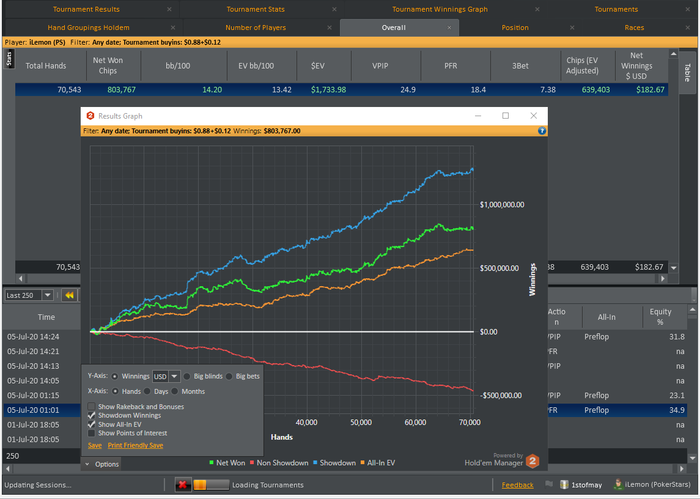Close the Number of Players tab
Viewport: 700px width, 499px height.
coord(329,28)
